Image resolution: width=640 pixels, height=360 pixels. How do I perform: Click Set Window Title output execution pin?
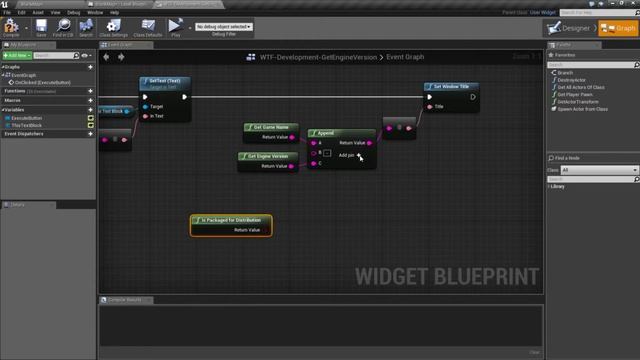tap(473, 97)
